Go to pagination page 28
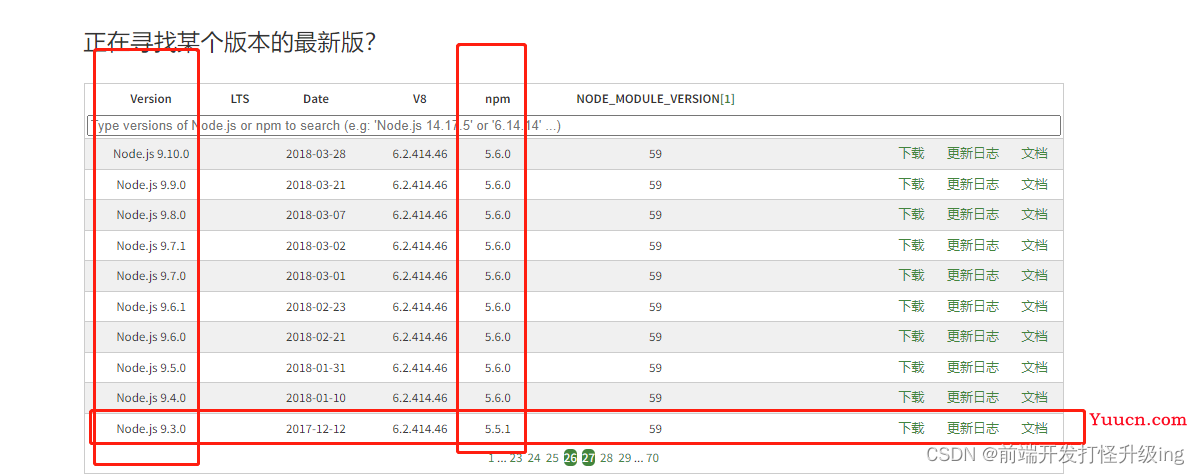 (x=606, y=458)
